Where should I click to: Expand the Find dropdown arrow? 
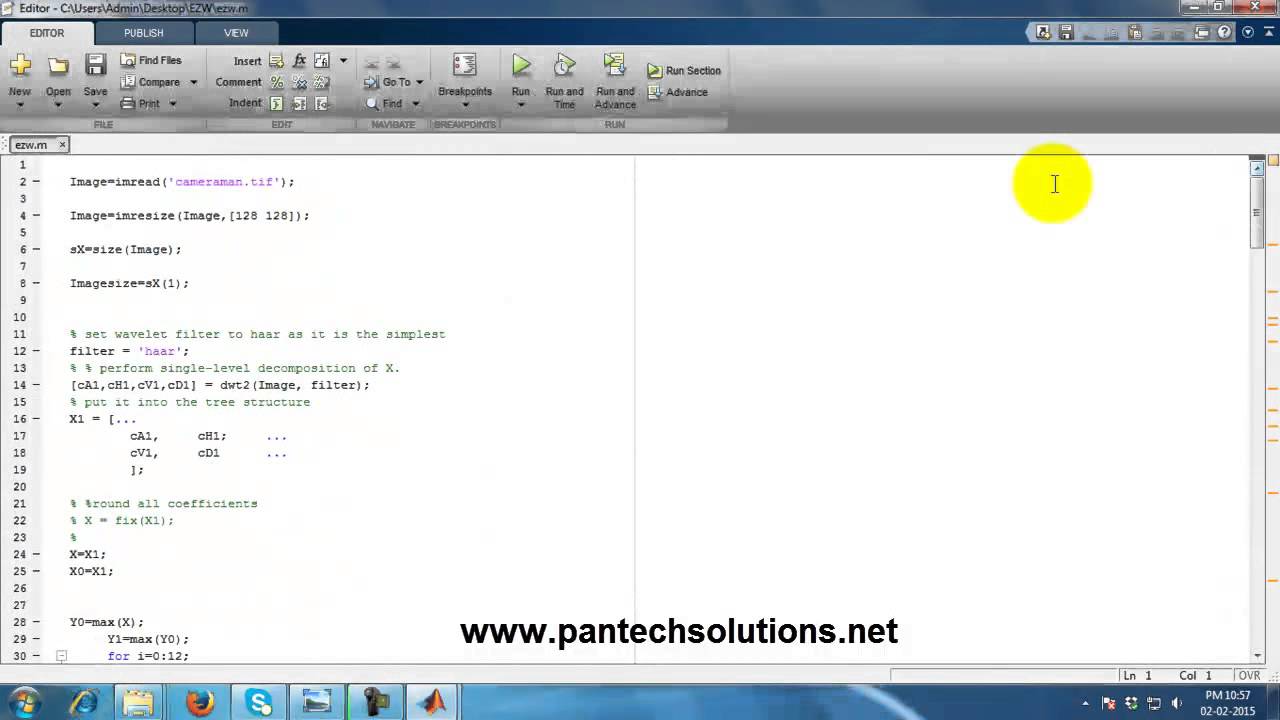415,104
